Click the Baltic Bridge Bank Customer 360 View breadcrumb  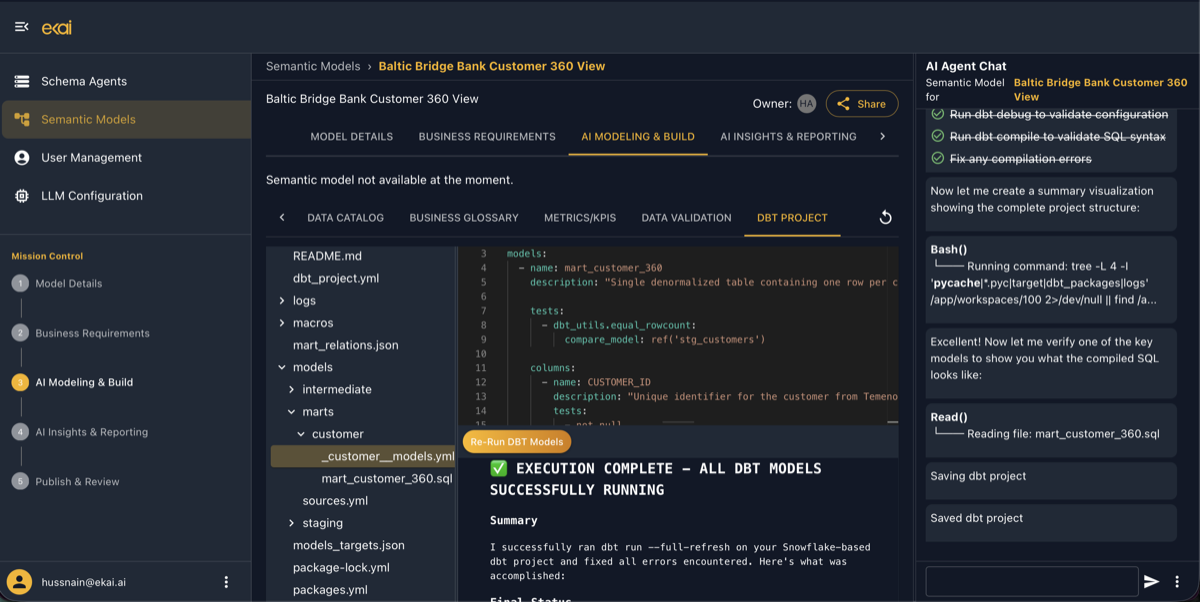[x=492, y=66]
